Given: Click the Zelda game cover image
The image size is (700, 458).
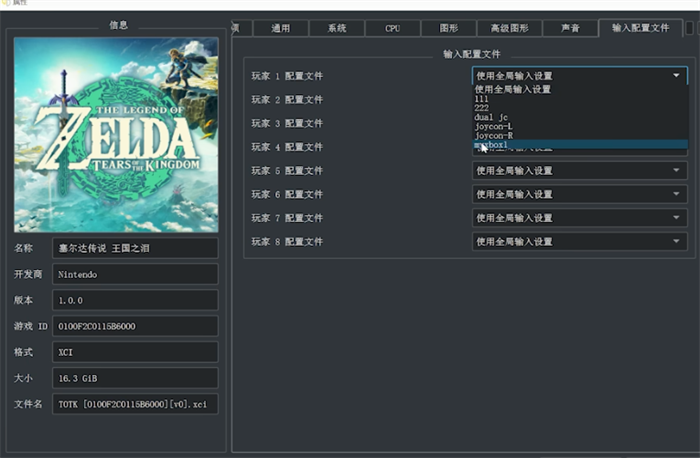Looking at the screenshot, I should [116, 135].
